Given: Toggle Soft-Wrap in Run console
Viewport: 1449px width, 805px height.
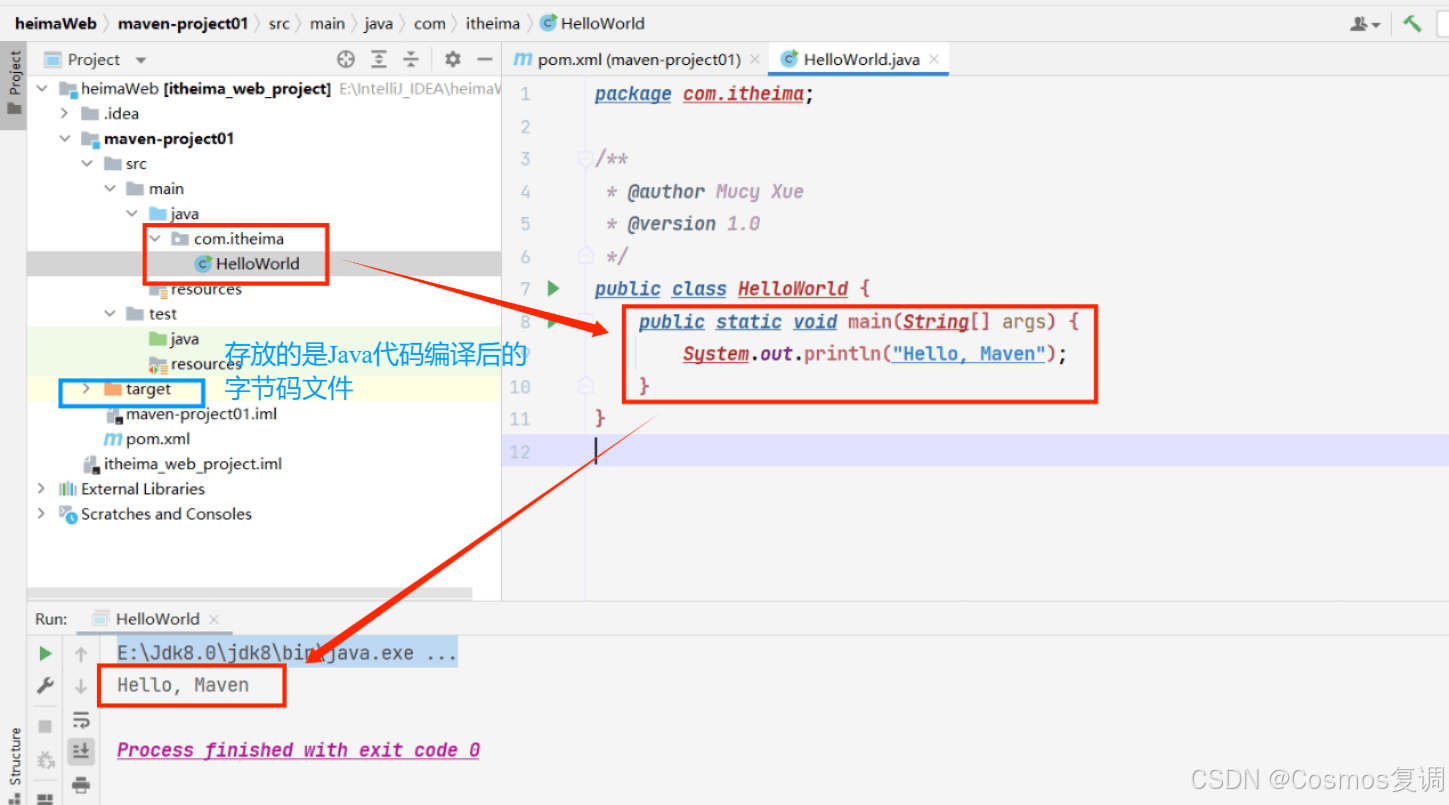Looking at the screenshot, I should pos(81,719).
